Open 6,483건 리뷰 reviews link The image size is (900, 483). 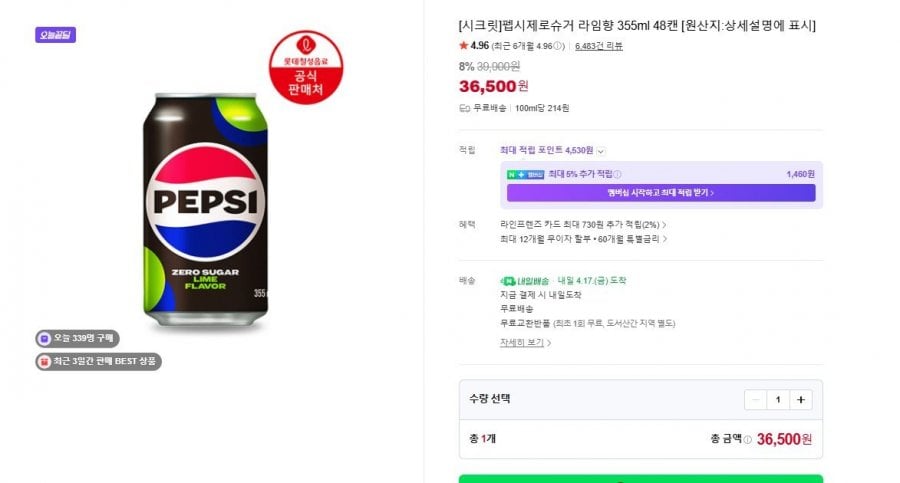coord(600,46)
